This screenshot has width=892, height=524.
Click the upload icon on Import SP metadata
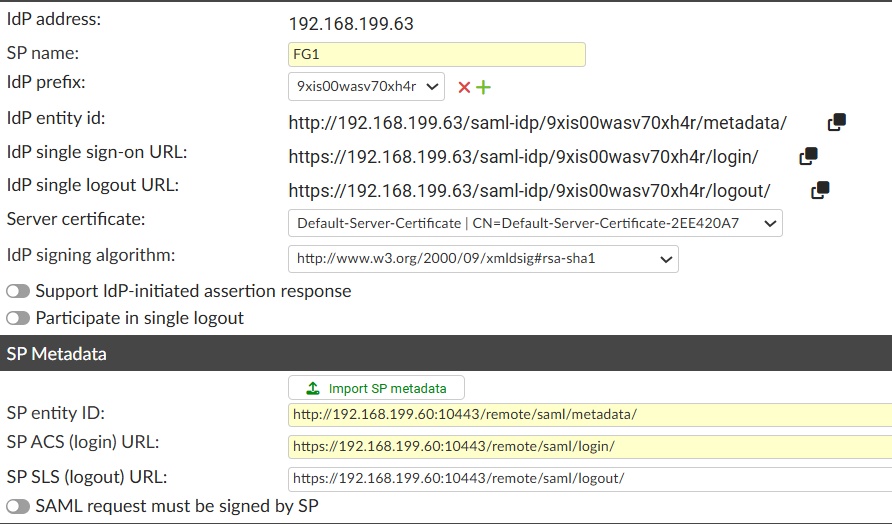point(312,388)
